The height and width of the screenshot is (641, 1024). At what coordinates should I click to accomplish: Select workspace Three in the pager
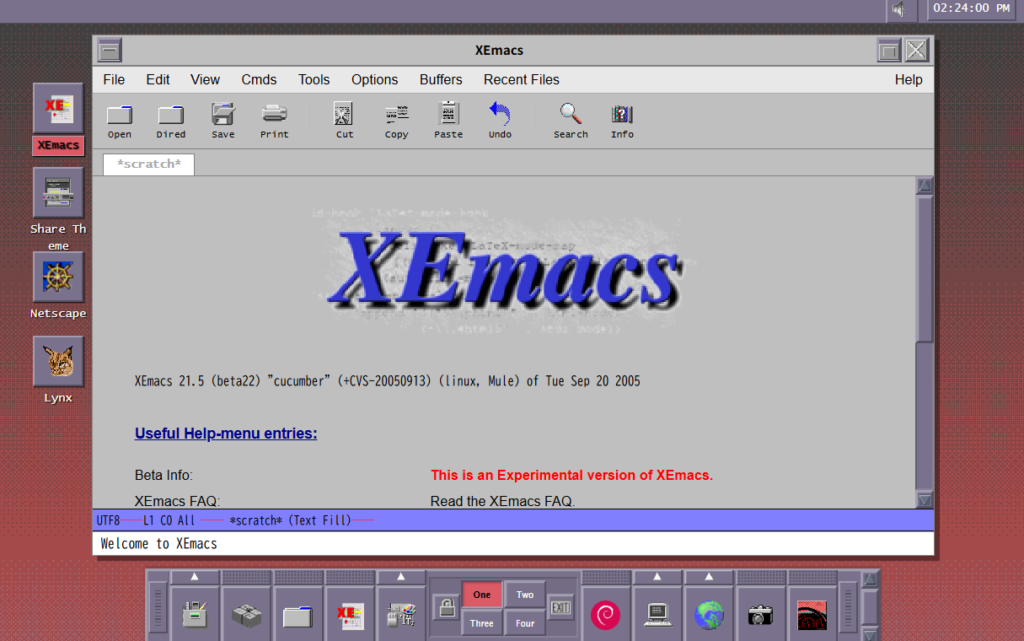coord(482,623)
